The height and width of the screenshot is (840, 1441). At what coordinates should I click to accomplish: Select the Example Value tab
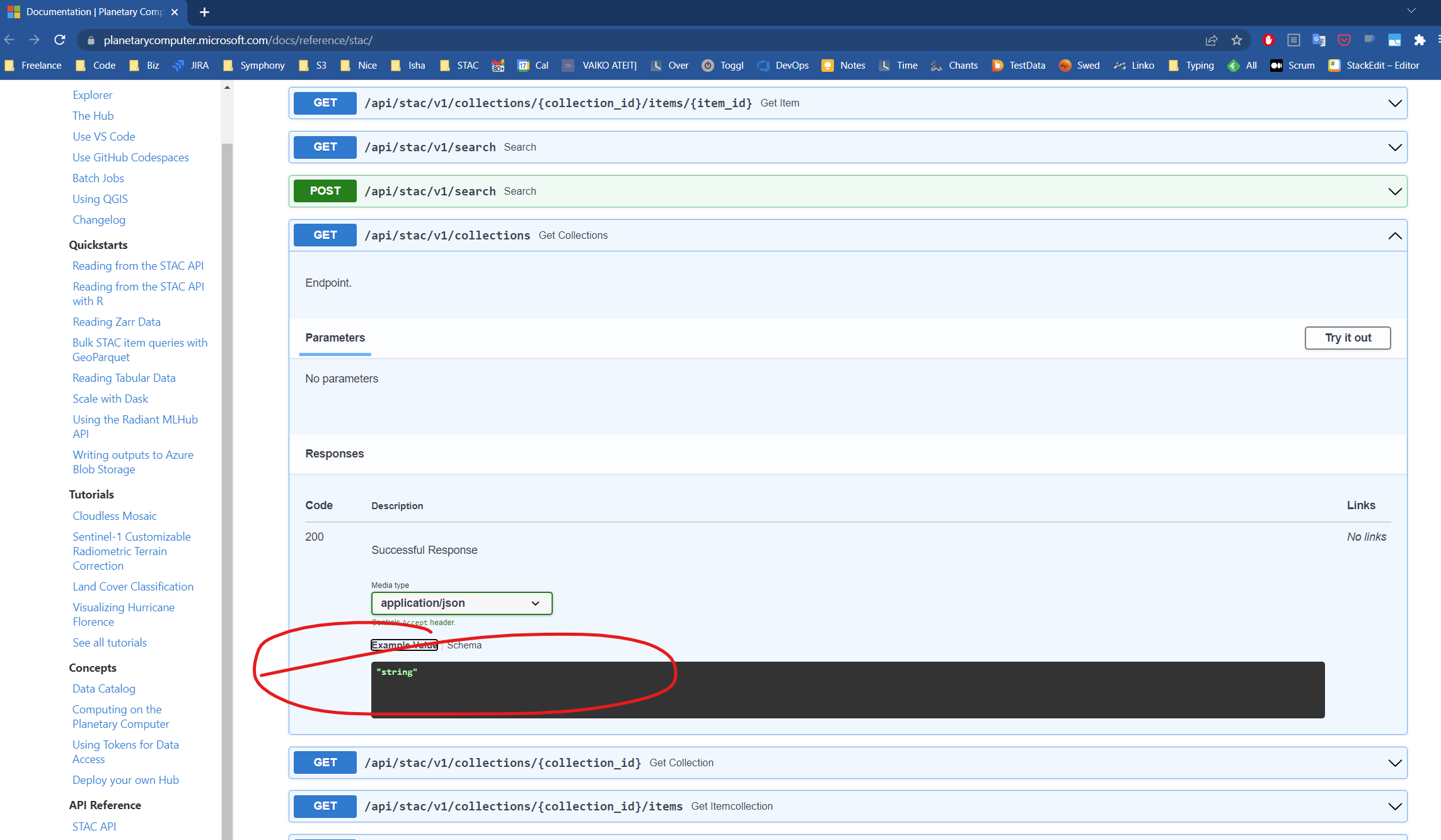pyautogui.click(x=404, y=645)
